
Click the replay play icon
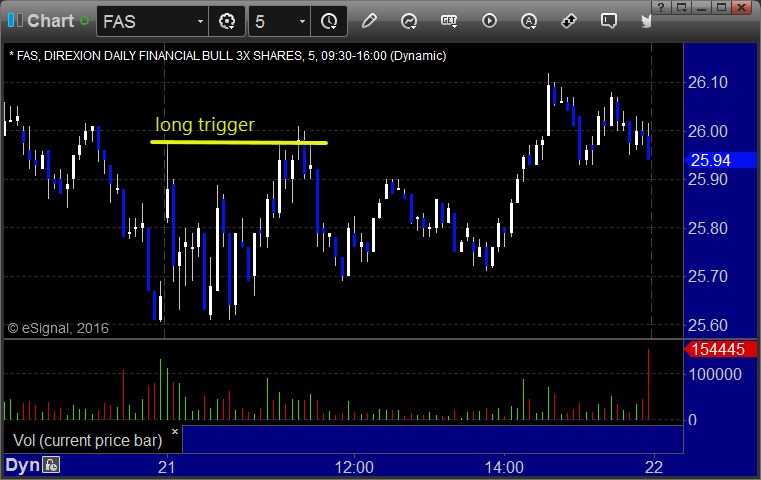489,21
